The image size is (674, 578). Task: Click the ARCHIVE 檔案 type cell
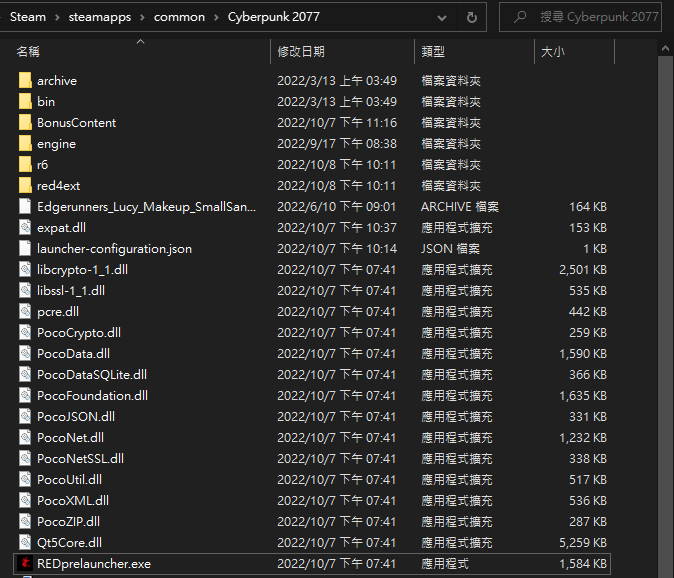tap(460, 207)
